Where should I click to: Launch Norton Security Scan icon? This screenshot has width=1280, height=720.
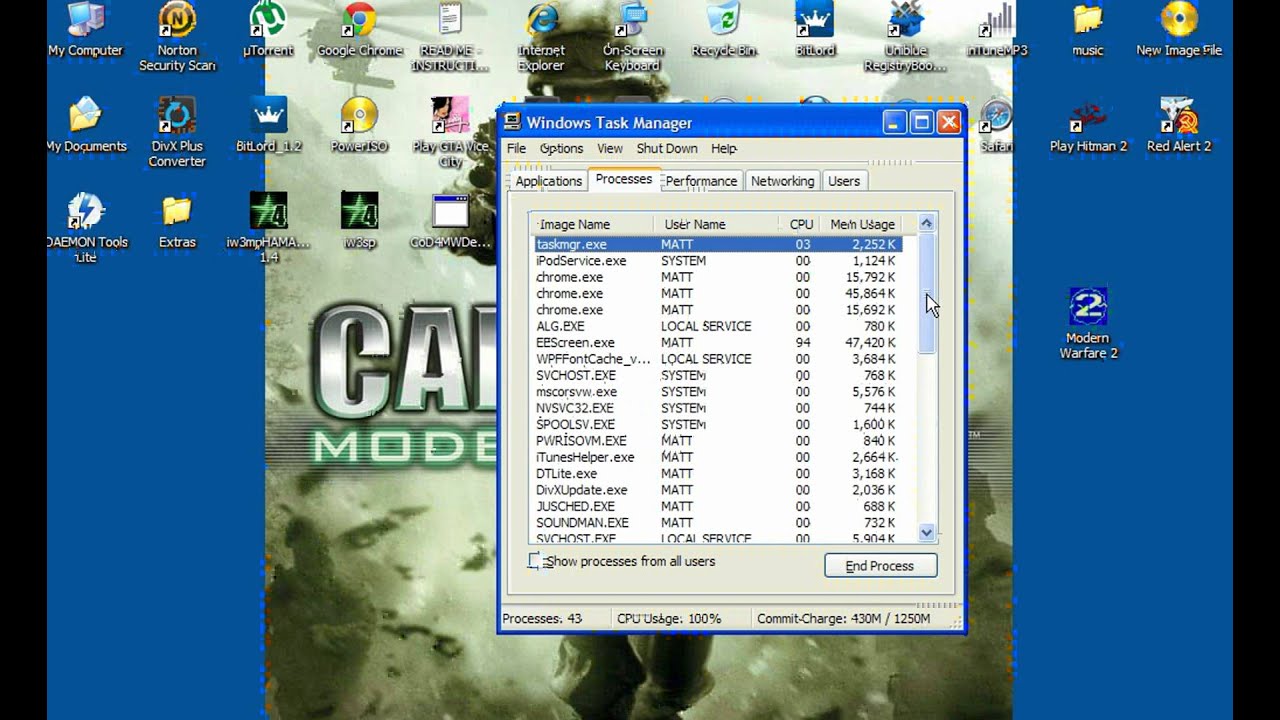177,37
